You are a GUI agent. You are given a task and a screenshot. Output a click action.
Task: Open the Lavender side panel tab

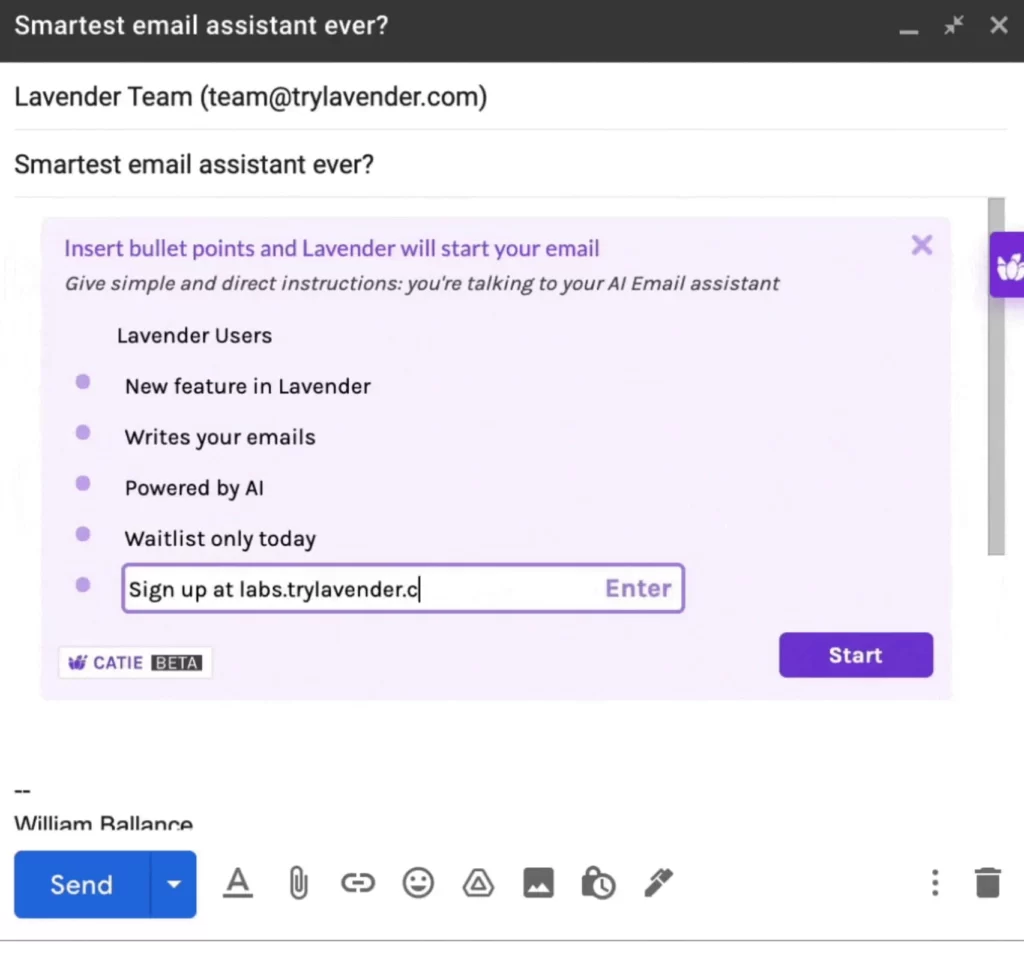point(1007,265)
